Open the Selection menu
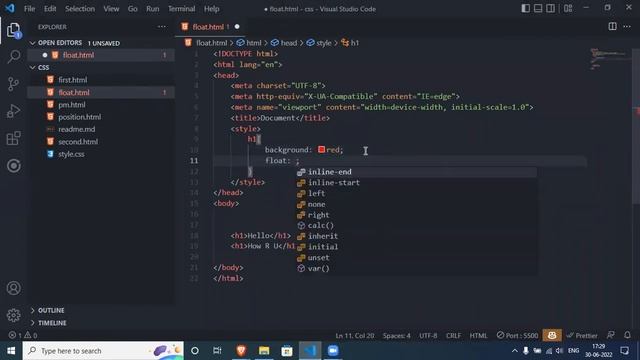This screenshot has width=640, height=360. point(80,9)
